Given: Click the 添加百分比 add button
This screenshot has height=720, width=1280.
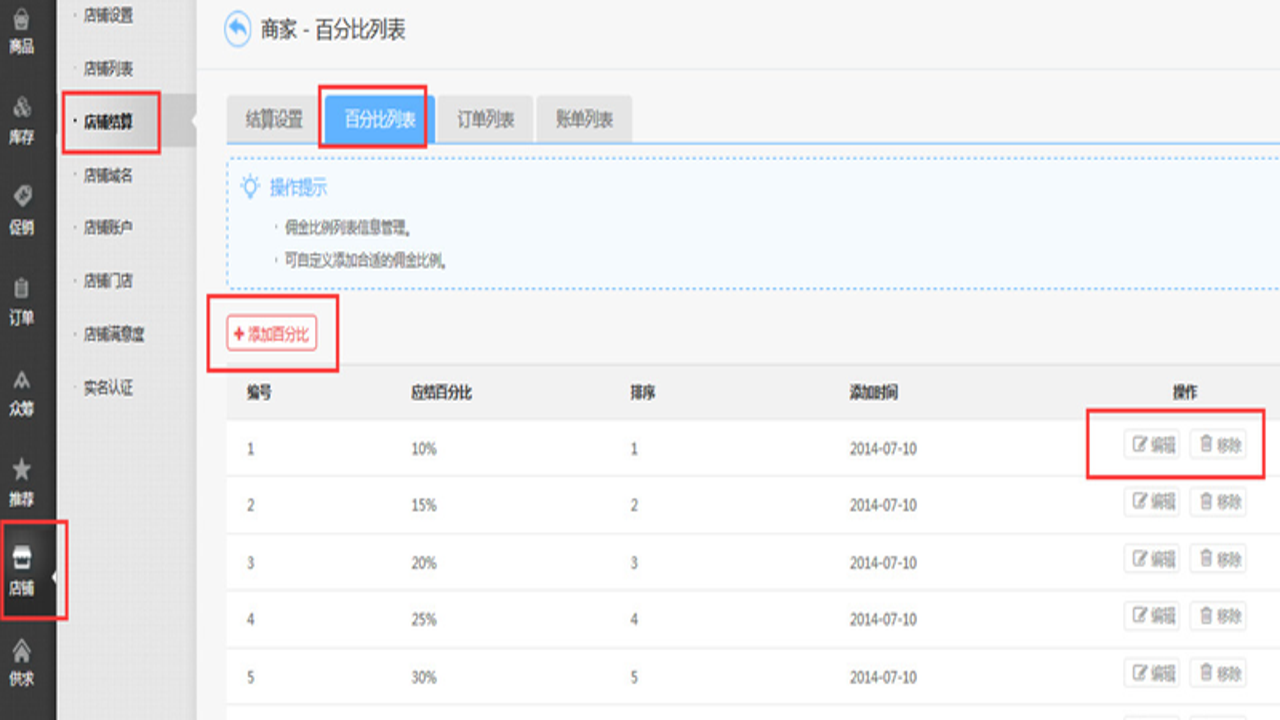Looking at the screenshot, I should click(272, 334).
